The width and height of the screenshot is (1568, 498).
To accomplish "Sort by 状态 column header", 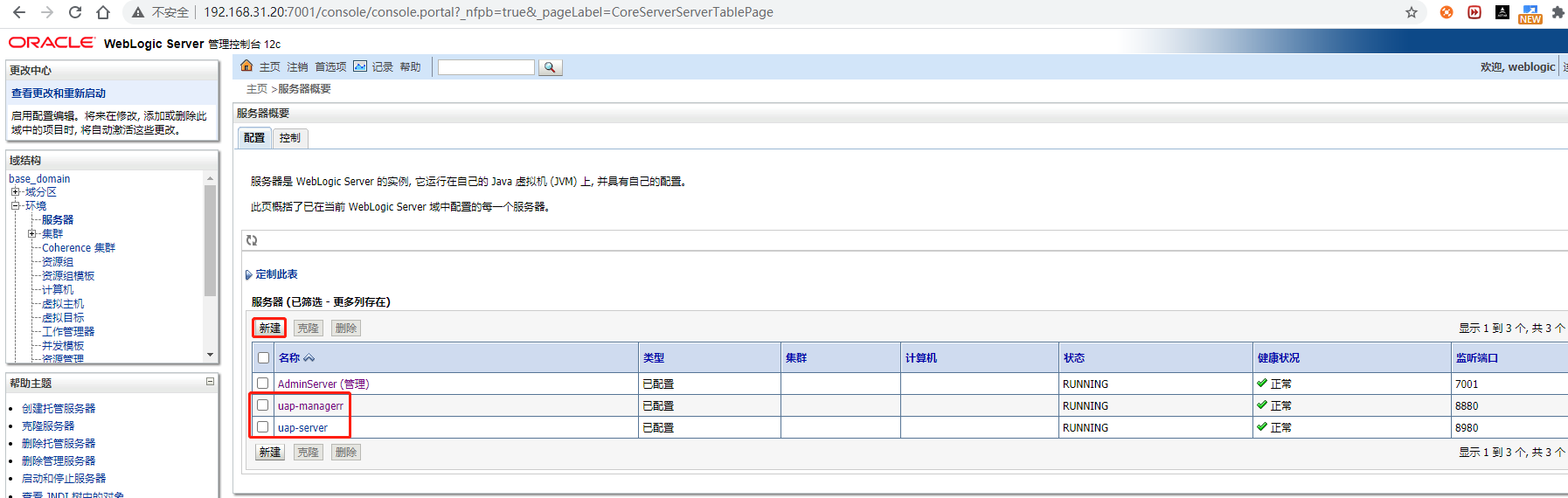I will pos(1074,358).
